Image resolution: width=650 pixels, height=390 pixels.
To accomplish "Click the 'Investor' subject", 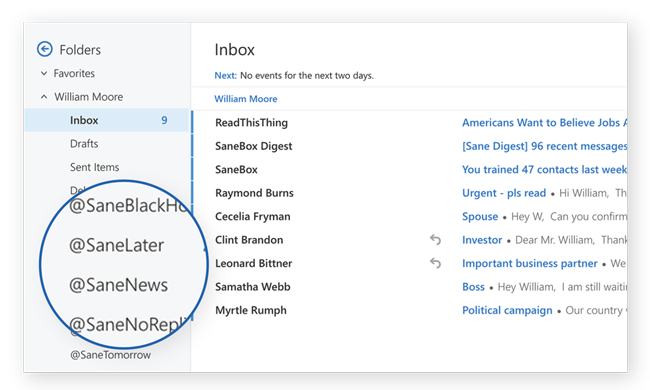I will point(482,240).
